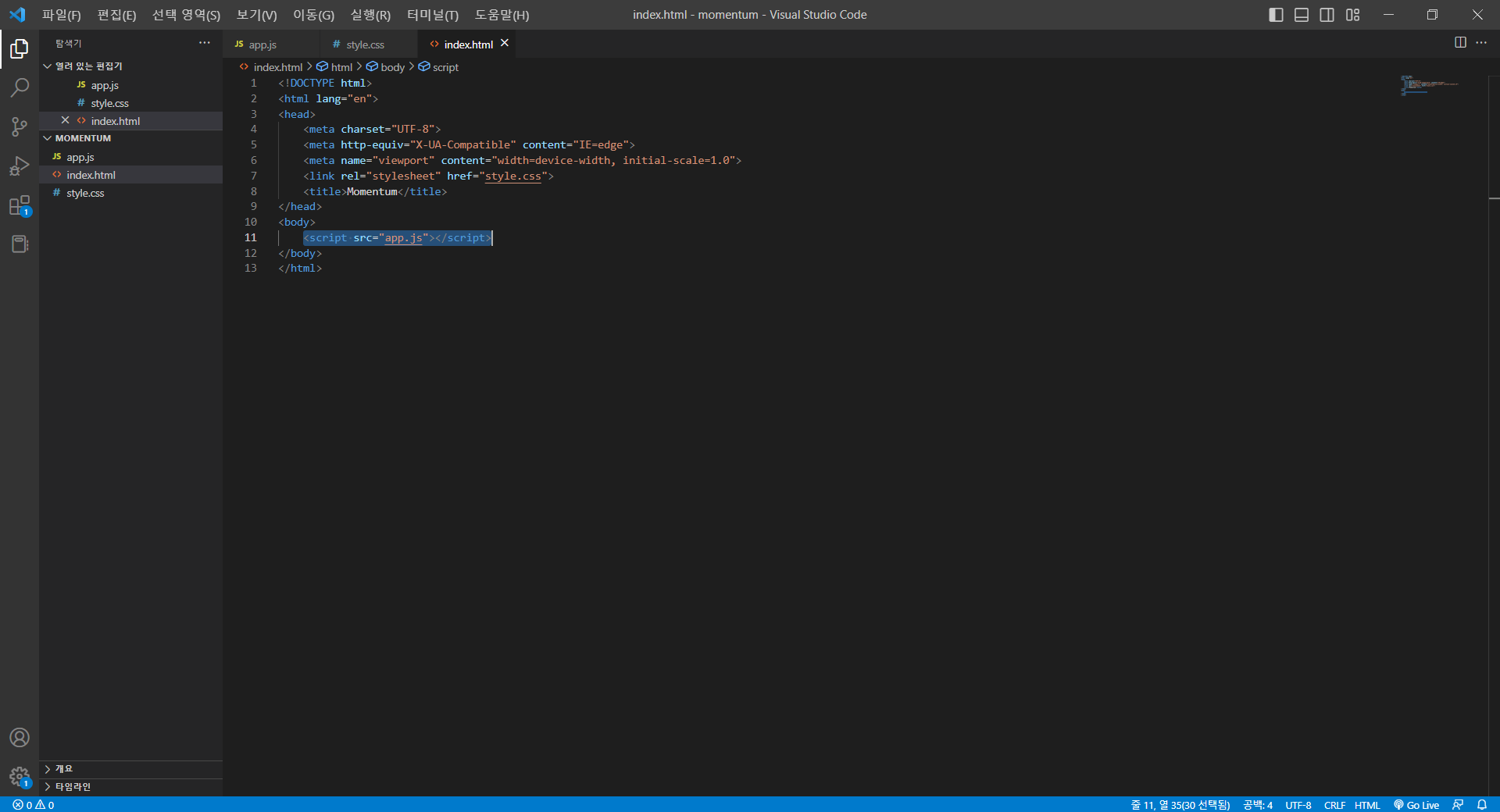This screenshot has height=812, width=1500.
Task: Click errors and warnings status indicator
Action: [34, 805]
